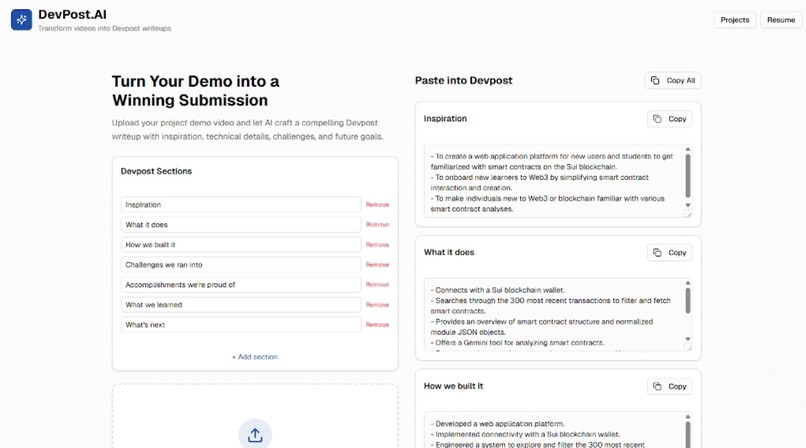
Task: Click 'Turn Your Demo into a Winning Submission' heading
Action: [196, 90]
